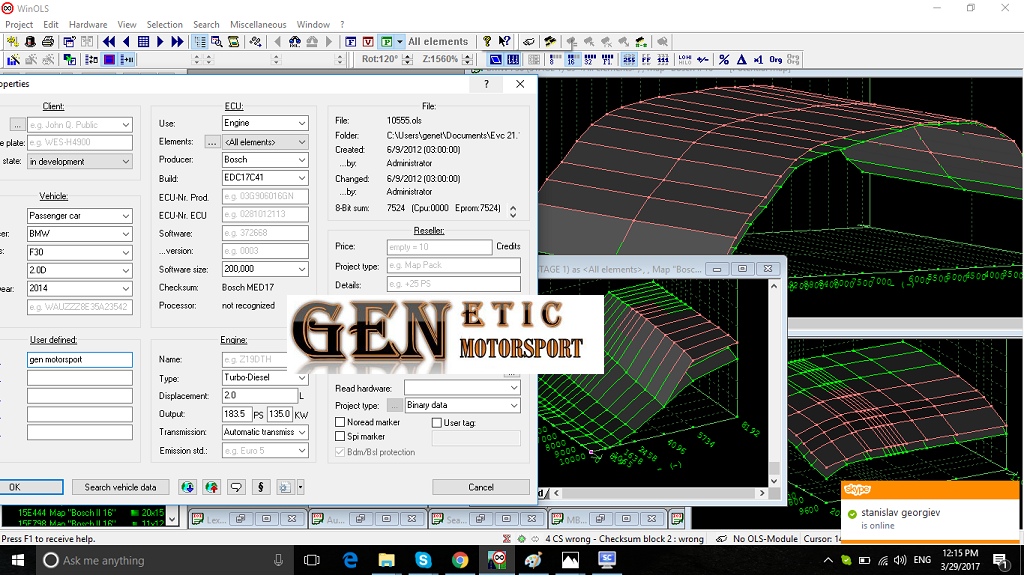This screenshot has height=575, width=1024.
Task: Click the paragraph symbol button in dialog
Action: click(261, 487)
